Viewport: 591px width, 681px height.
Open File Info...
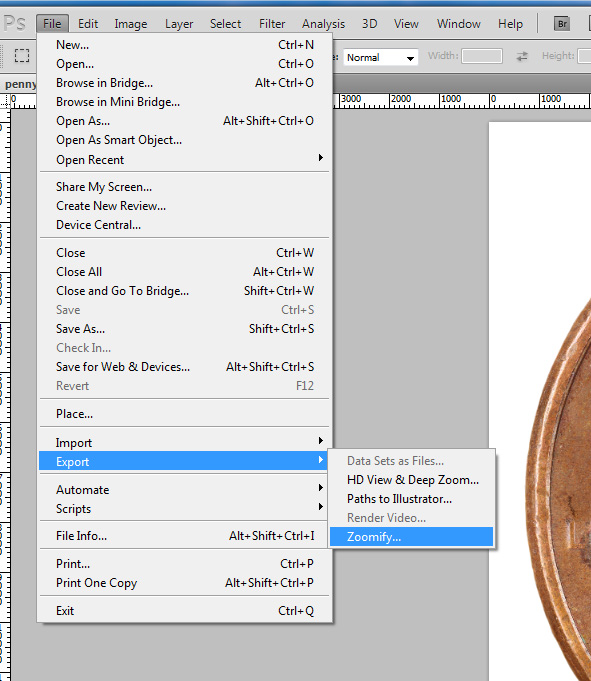185,536
